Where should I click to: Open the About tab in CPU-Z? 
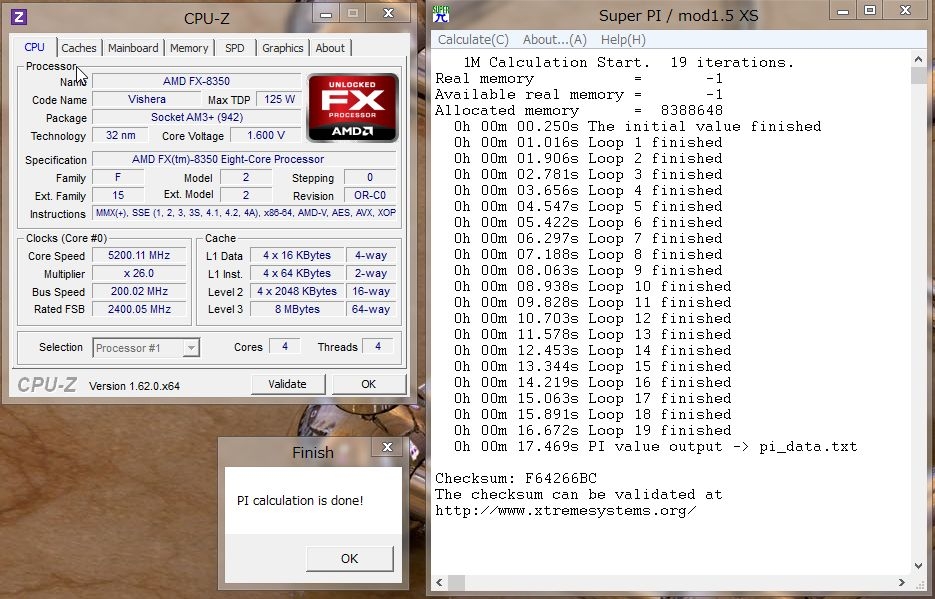pyautogui.click(x=330, y=48)
